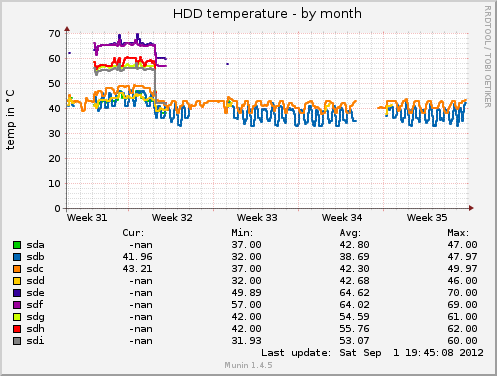Click sdi avg value 53.07
Viewport: 497px width, 376px height.
354,341
